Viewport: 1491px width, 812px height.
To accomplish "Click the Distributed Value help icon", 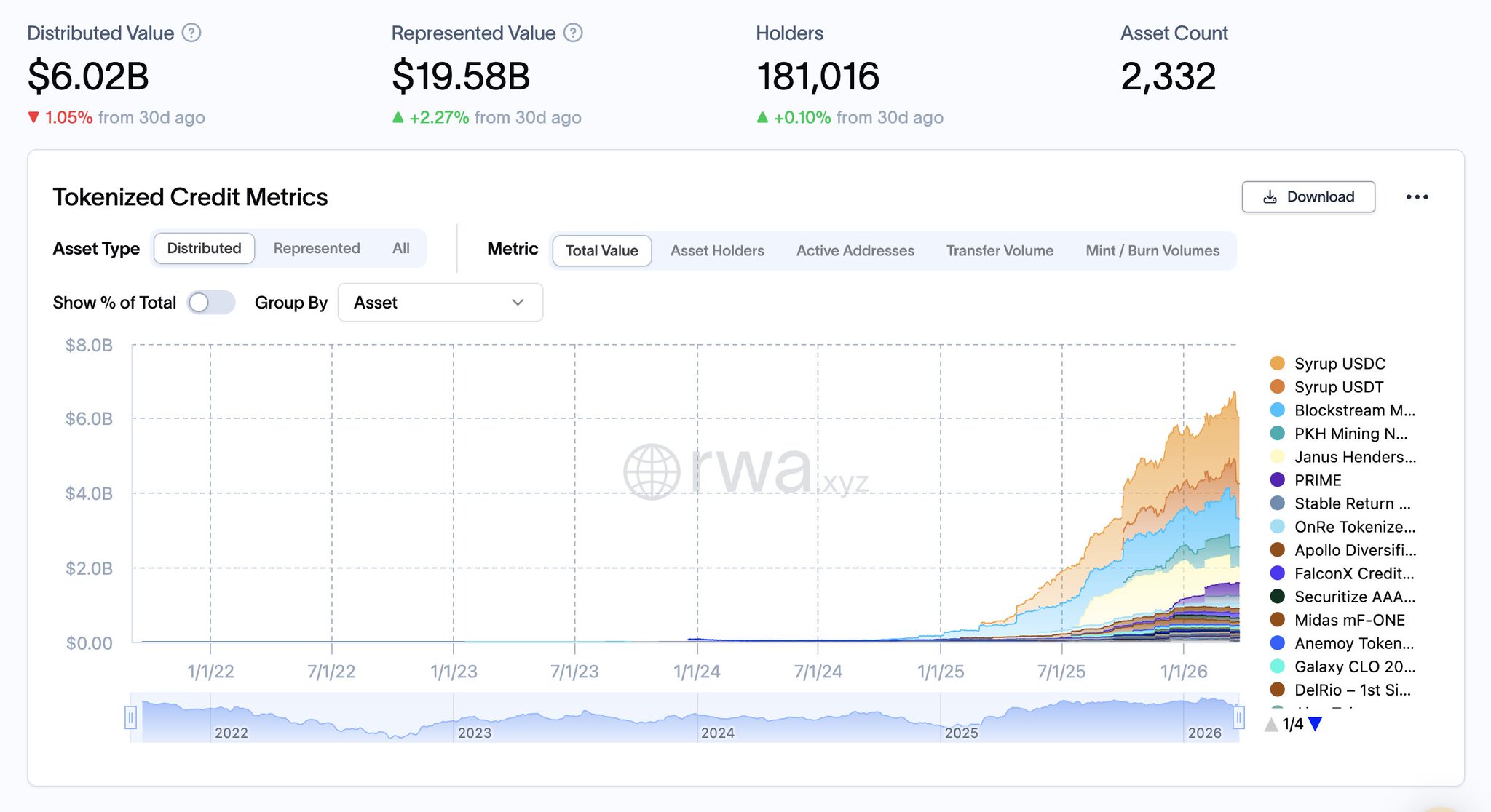I will tap(191, 33).
